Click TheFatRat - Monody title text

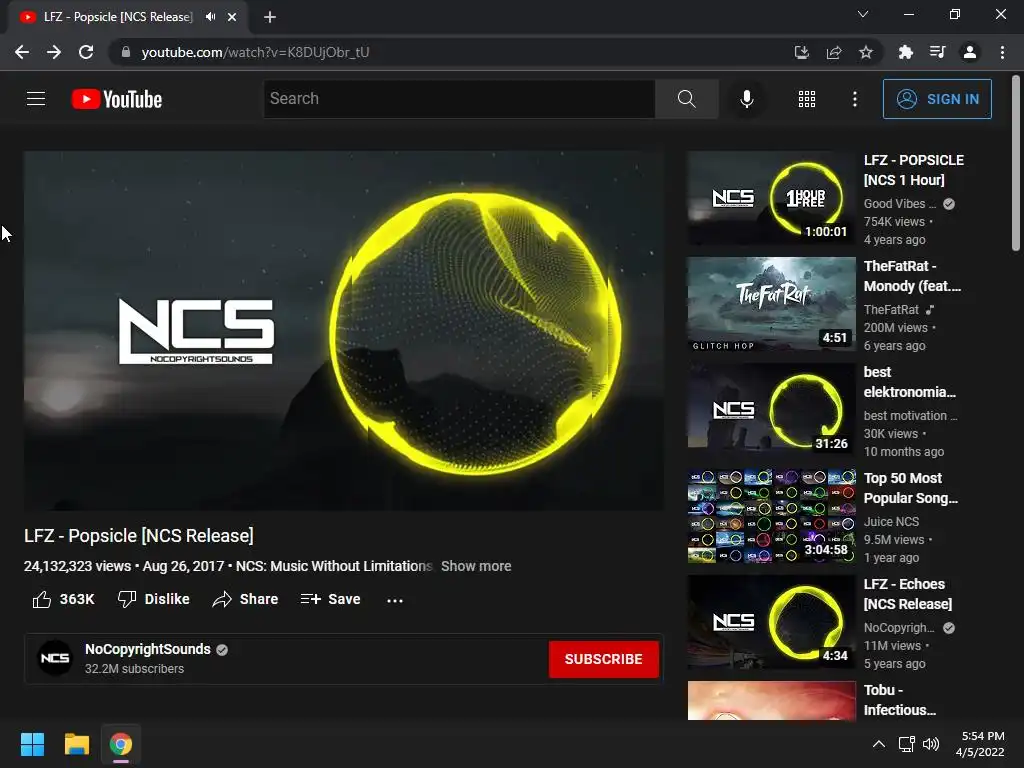912,276
